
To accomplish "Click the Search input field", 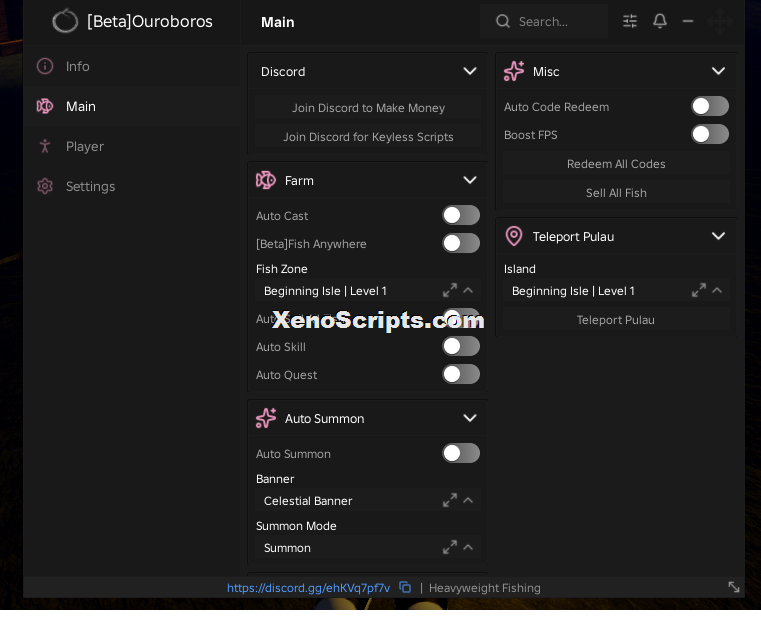I will point(544,21).
